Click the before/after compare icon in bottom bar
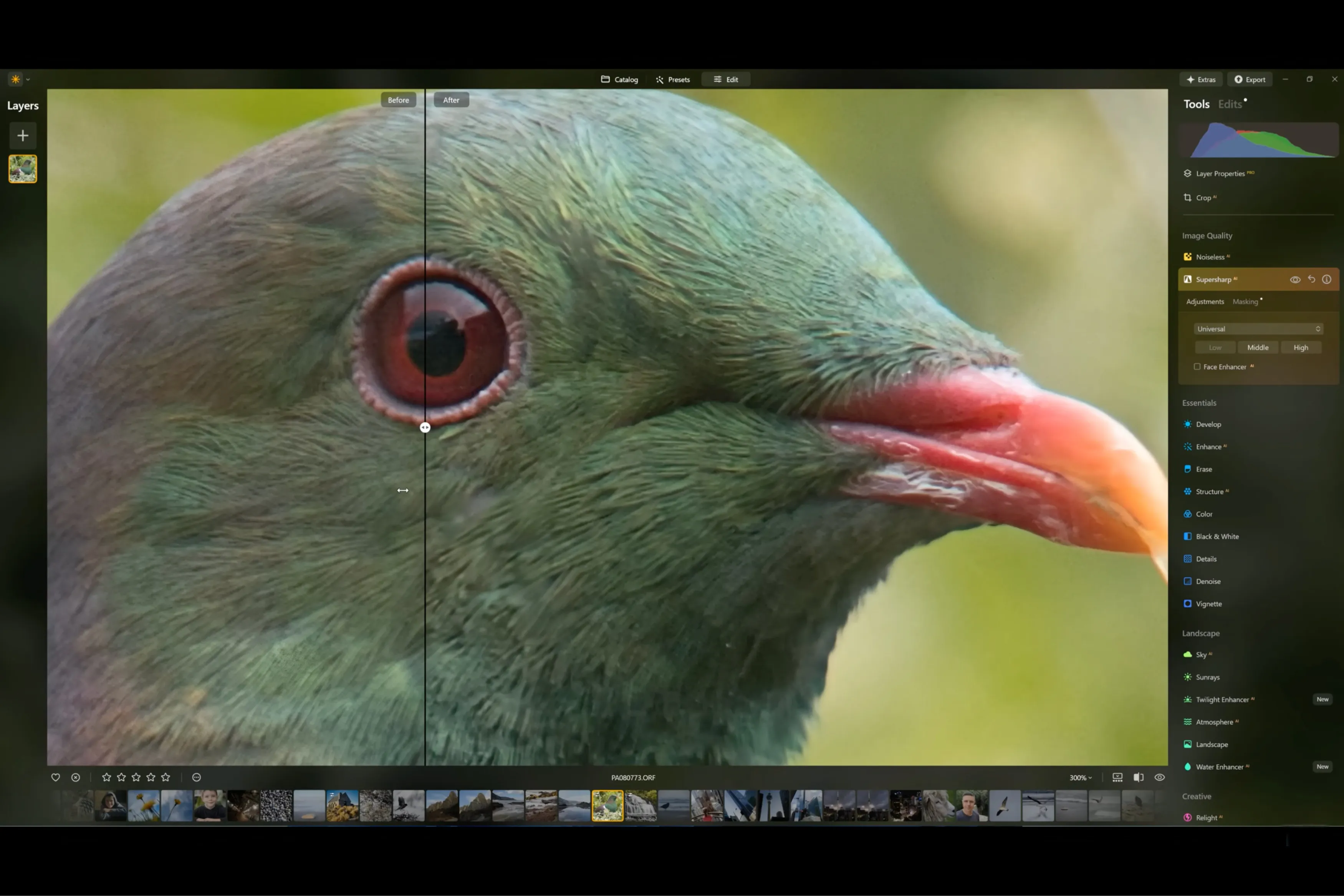Screen dimensions: 1344x896 1139,777
